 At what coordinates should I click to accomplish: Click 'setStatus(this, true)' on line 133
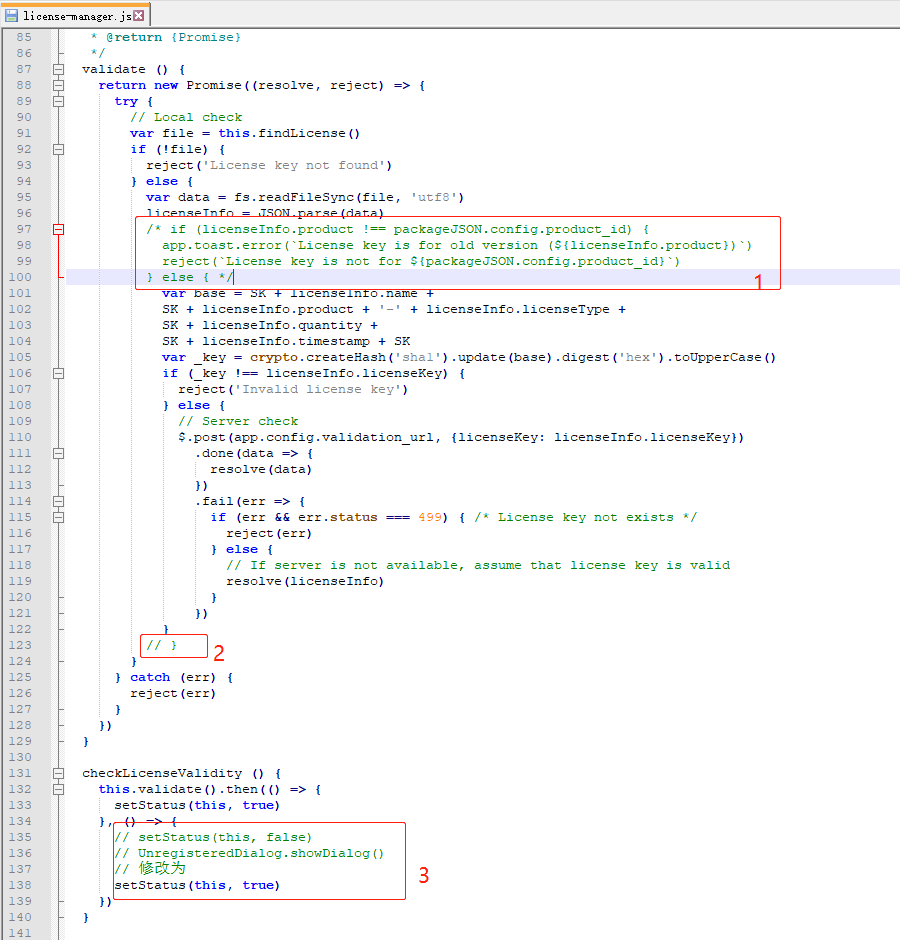(197, 806)
